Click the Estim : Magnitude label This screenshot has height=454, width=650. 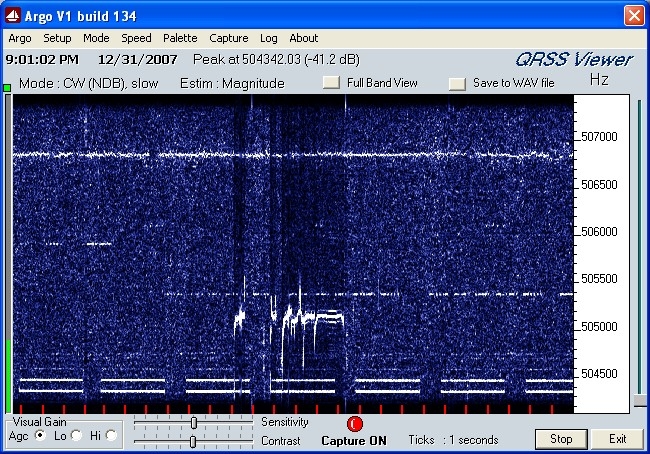(x=232, y=83)
